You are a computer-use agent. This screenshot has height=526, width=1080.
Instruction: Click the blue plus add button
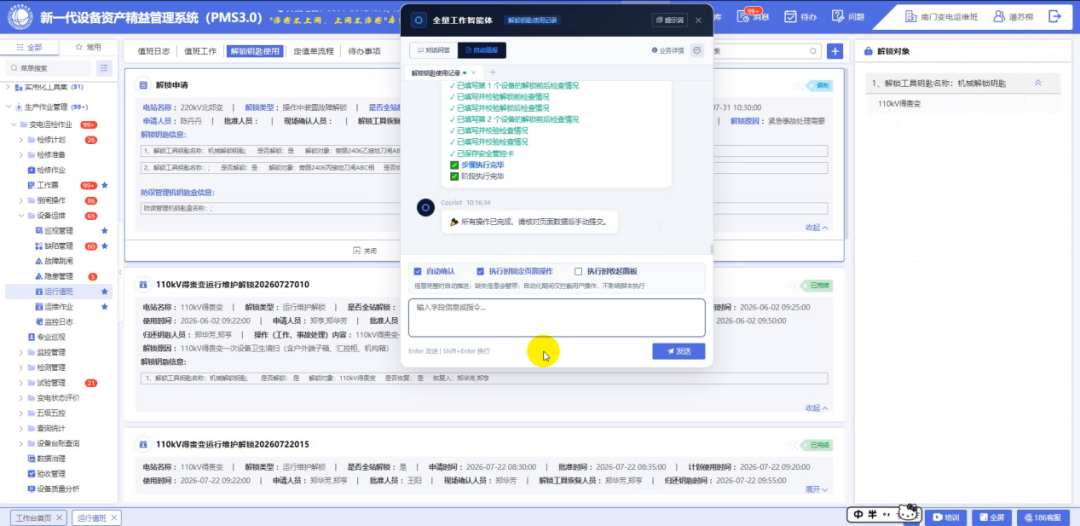point(835,51)
